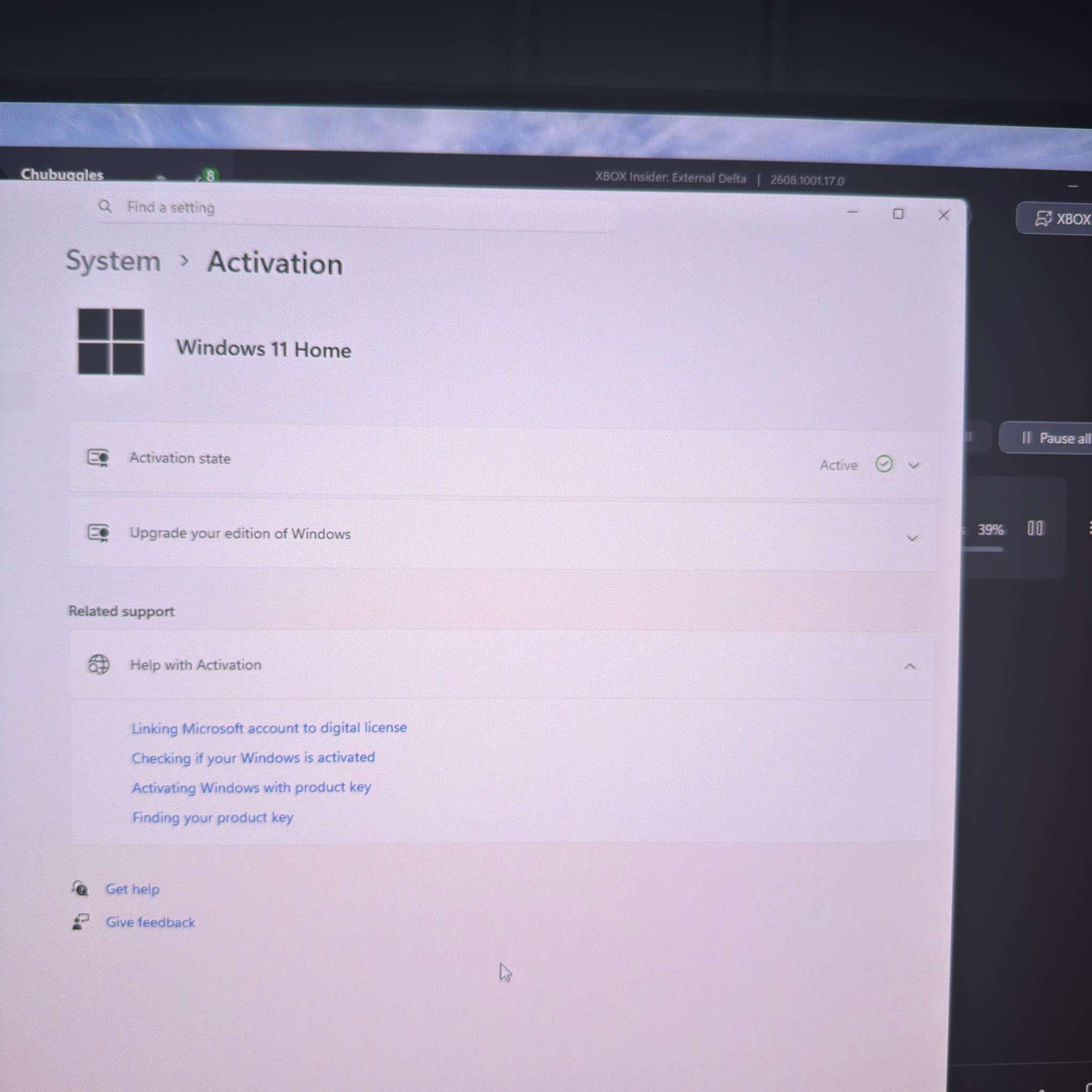Open Activating Windows with product key link
The width and height of the screenshot is (1092, 1092).
252,788
